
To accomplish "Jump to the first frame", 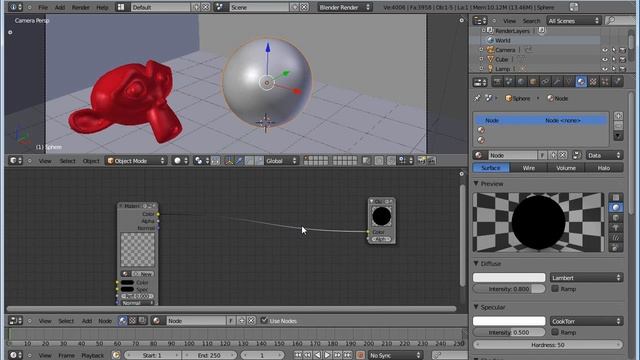I will (x=298, y=355).
